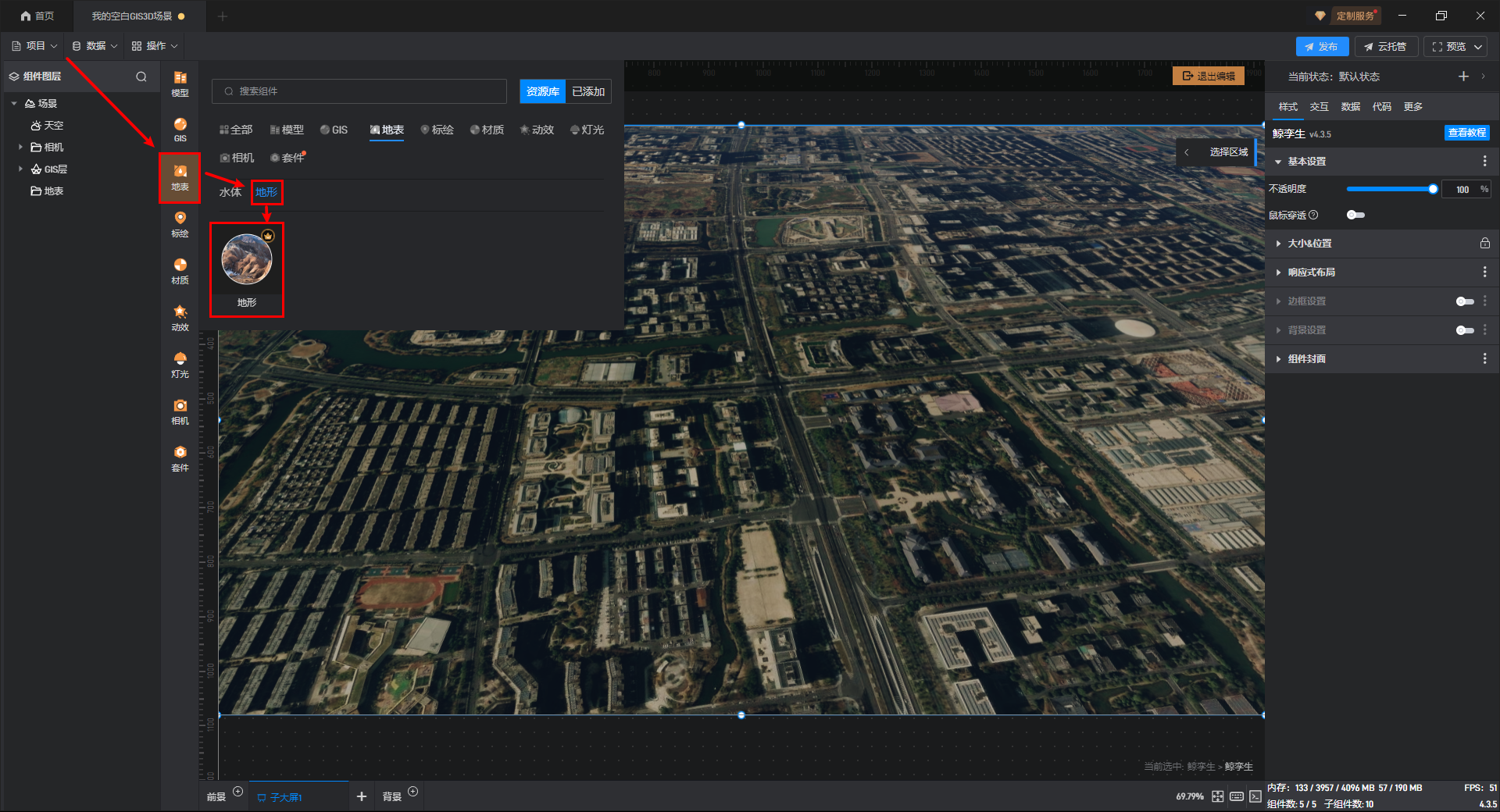
Task: Click the 鼠标穿透 help icon
Action: 1313,215
